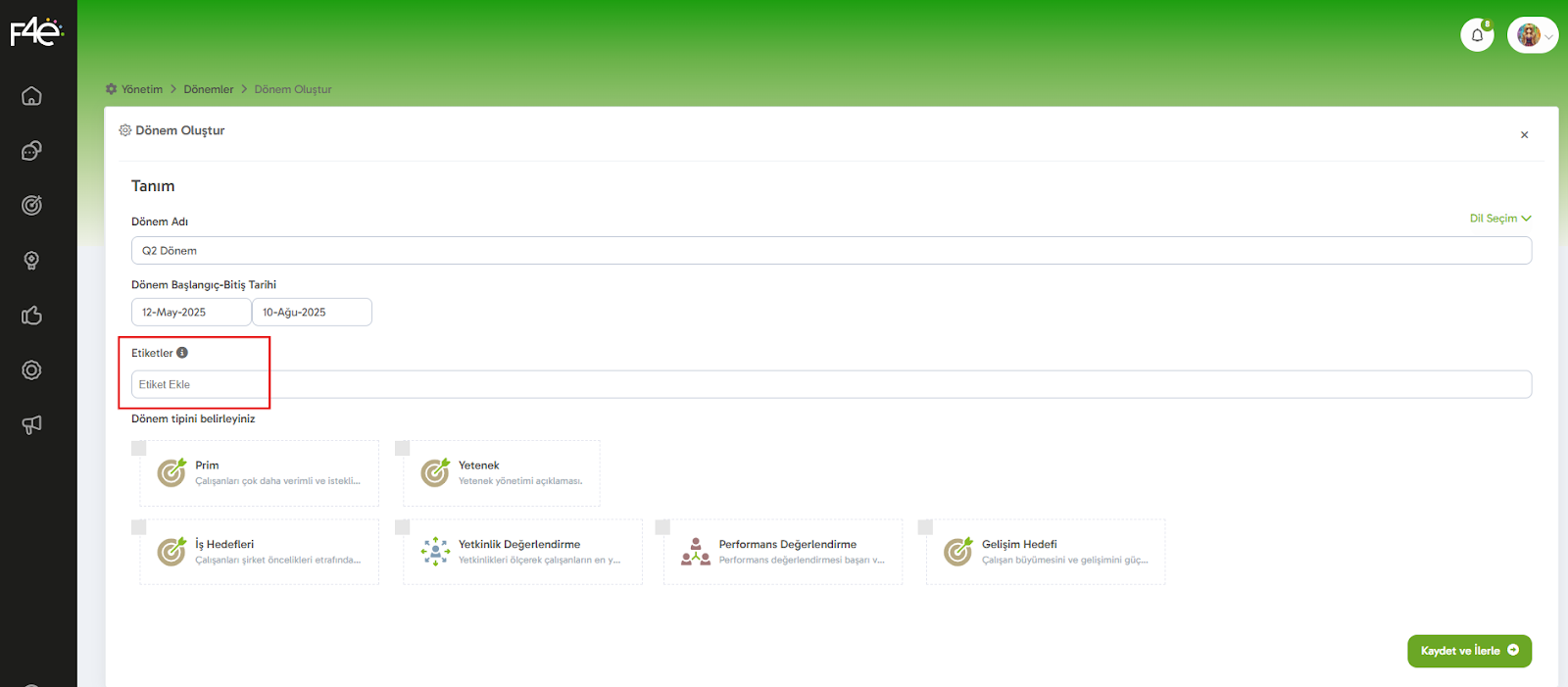The image size is (1568, 687).
Task: Click the Tanım section heading
Action: click(153, 186)
